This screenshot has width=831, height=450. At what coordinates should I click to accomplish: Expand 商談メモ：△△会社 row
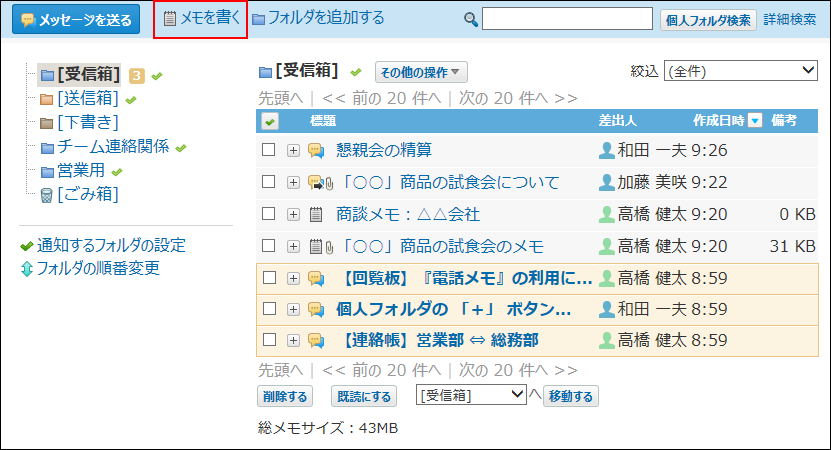[293, 214]
